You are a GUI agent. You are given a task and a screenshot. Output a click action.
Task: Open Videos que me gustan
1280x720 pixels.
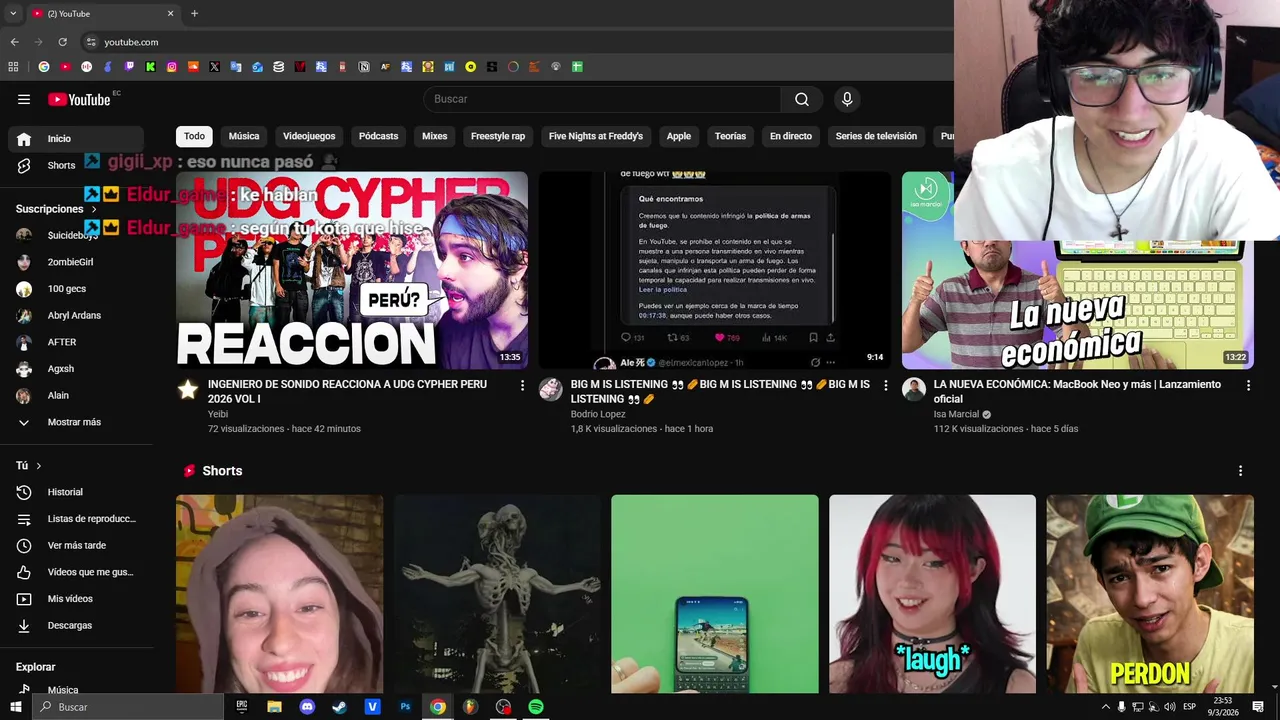[x=76, y=572]
